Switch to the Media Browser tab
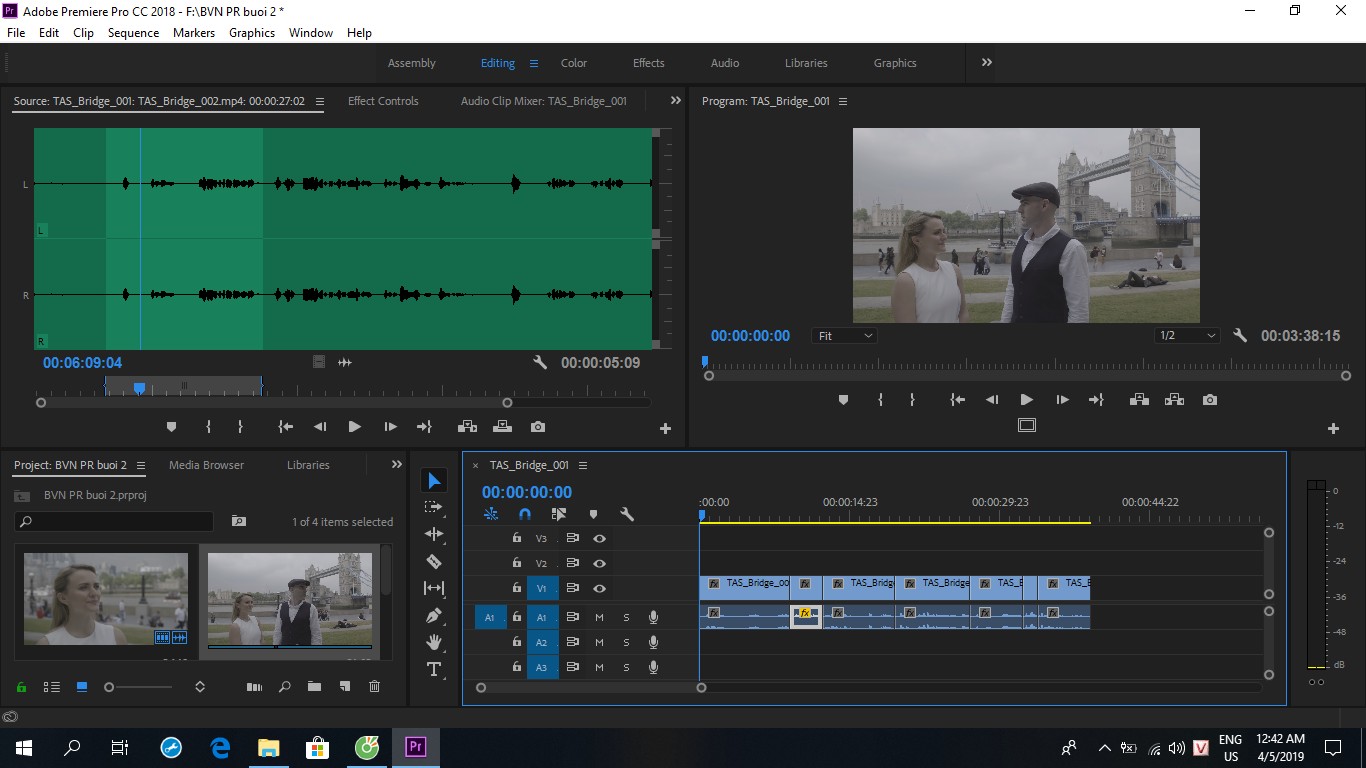This screenshot has width=1366, height=768. click(206, 465)
